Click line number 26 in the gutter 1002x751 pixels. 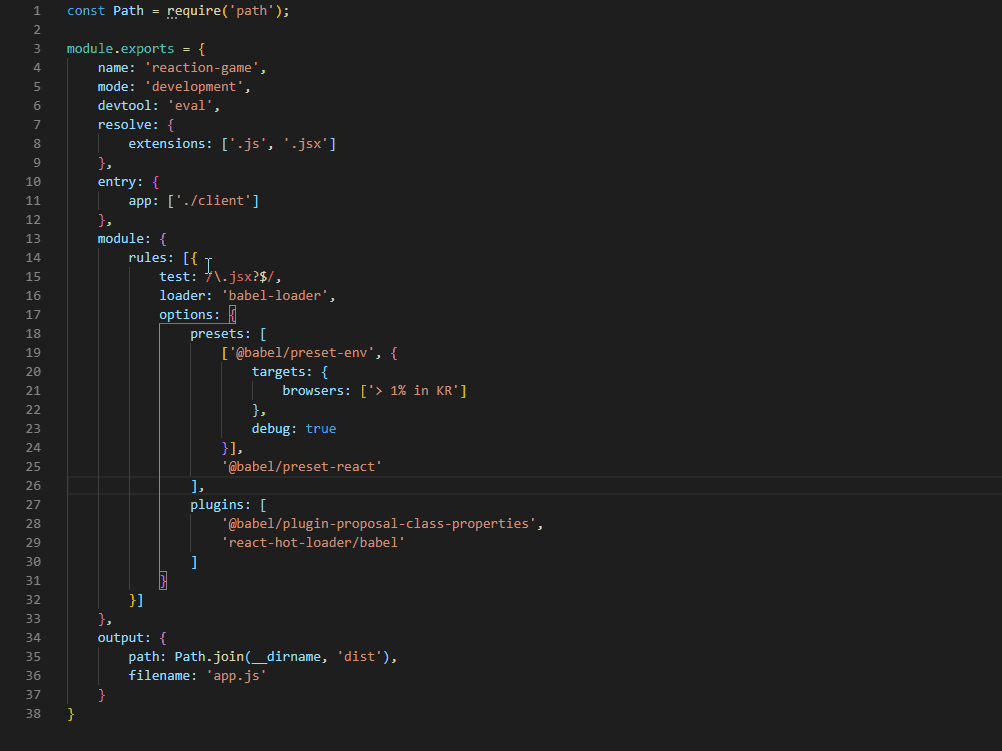[x=33, y=486]
